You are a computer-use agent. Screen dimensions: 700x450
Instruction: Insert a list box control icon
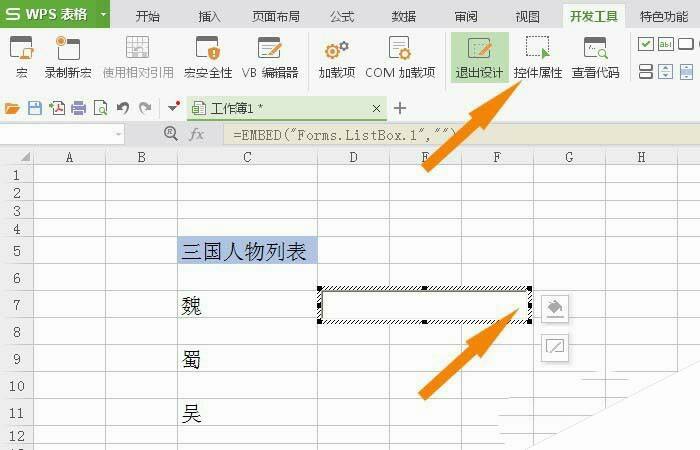coord(646,71)
